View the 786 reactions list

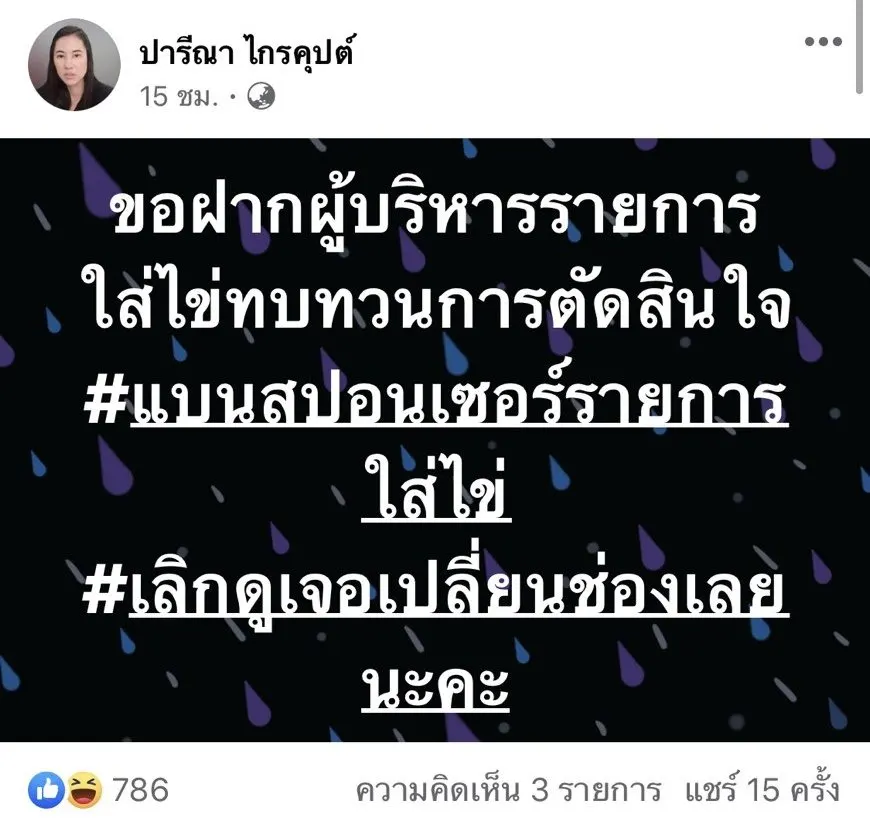pyautogui.click(x=140, y=790)
